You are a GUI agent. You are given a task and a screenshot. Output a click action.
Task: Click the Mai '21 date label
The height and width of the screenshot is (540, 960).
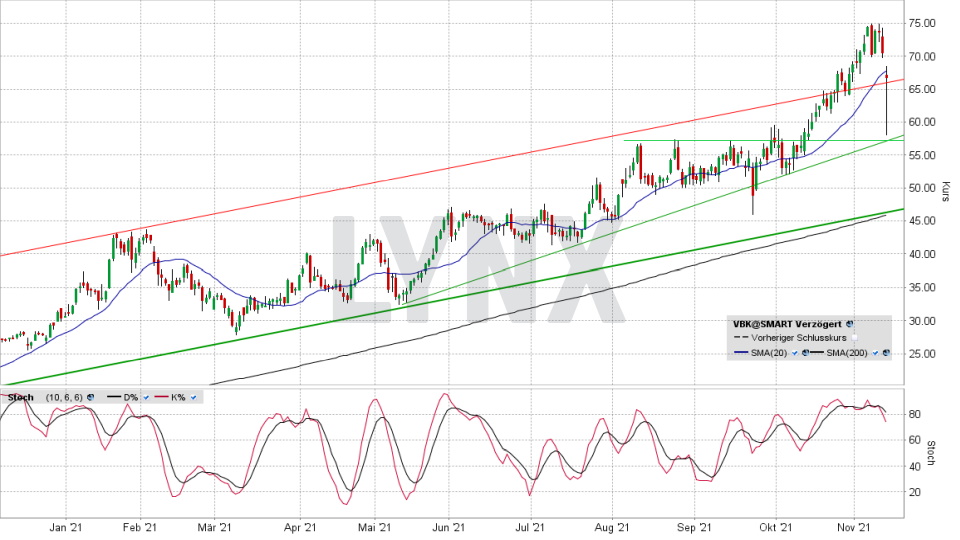tap(375, 527)
